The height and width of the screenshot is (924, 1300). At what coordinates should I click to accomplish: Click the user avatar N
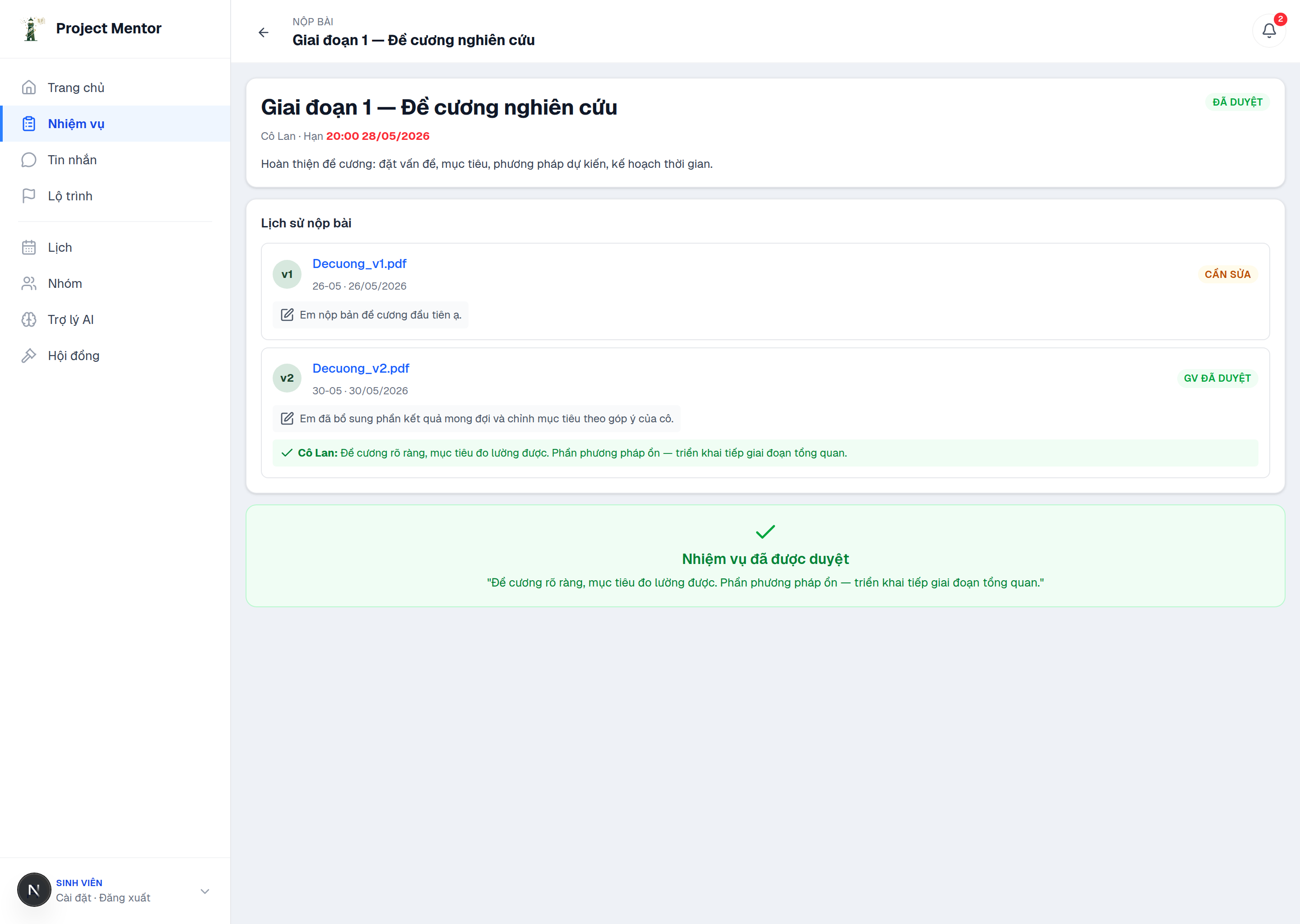point(34,890)
